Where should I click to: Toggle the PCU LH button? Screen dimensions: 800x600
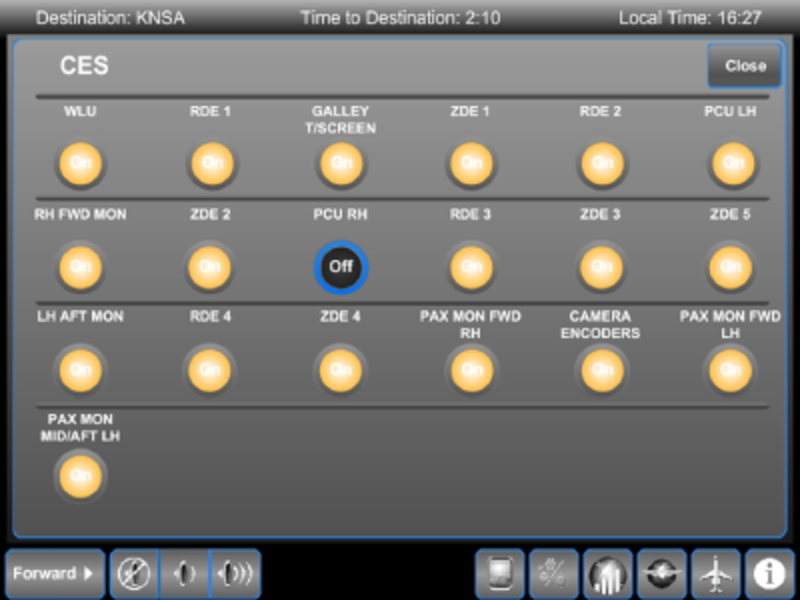click(x=731, y=163)
